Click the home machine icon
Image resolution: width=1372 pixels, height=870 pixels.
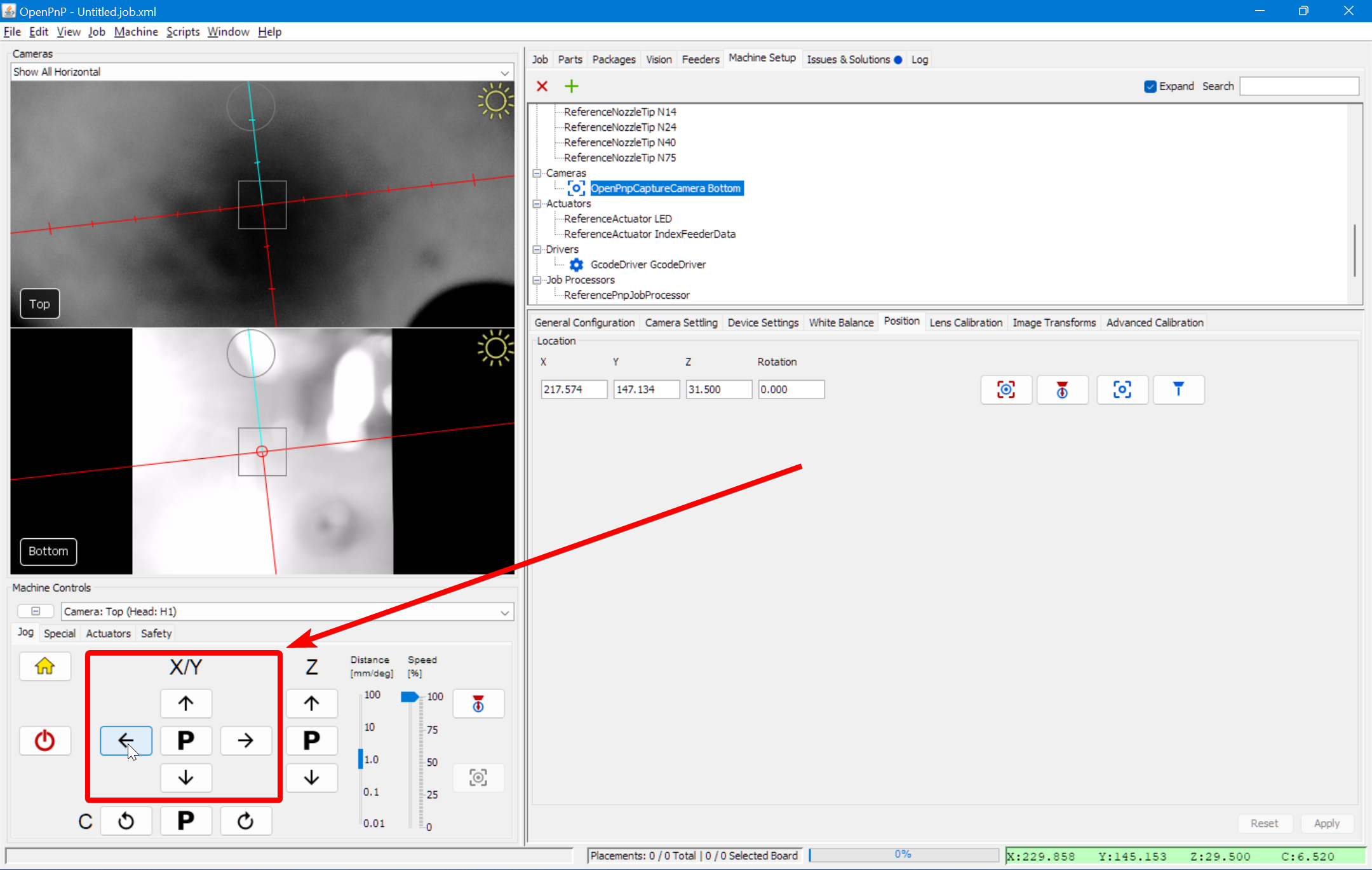44,666
